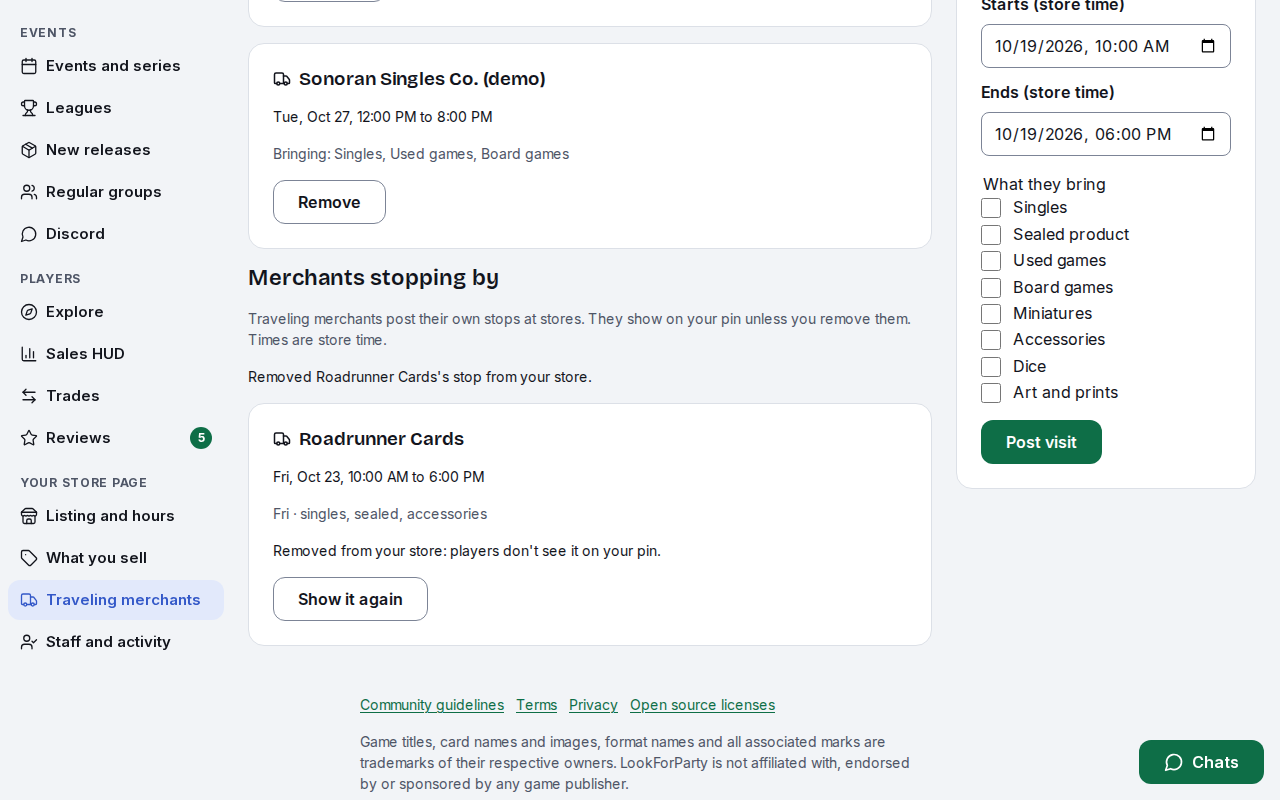This screenshot has height=800, width=1280.
Task: Click the people icon beside Regular groups
Action: coord(29,192)
